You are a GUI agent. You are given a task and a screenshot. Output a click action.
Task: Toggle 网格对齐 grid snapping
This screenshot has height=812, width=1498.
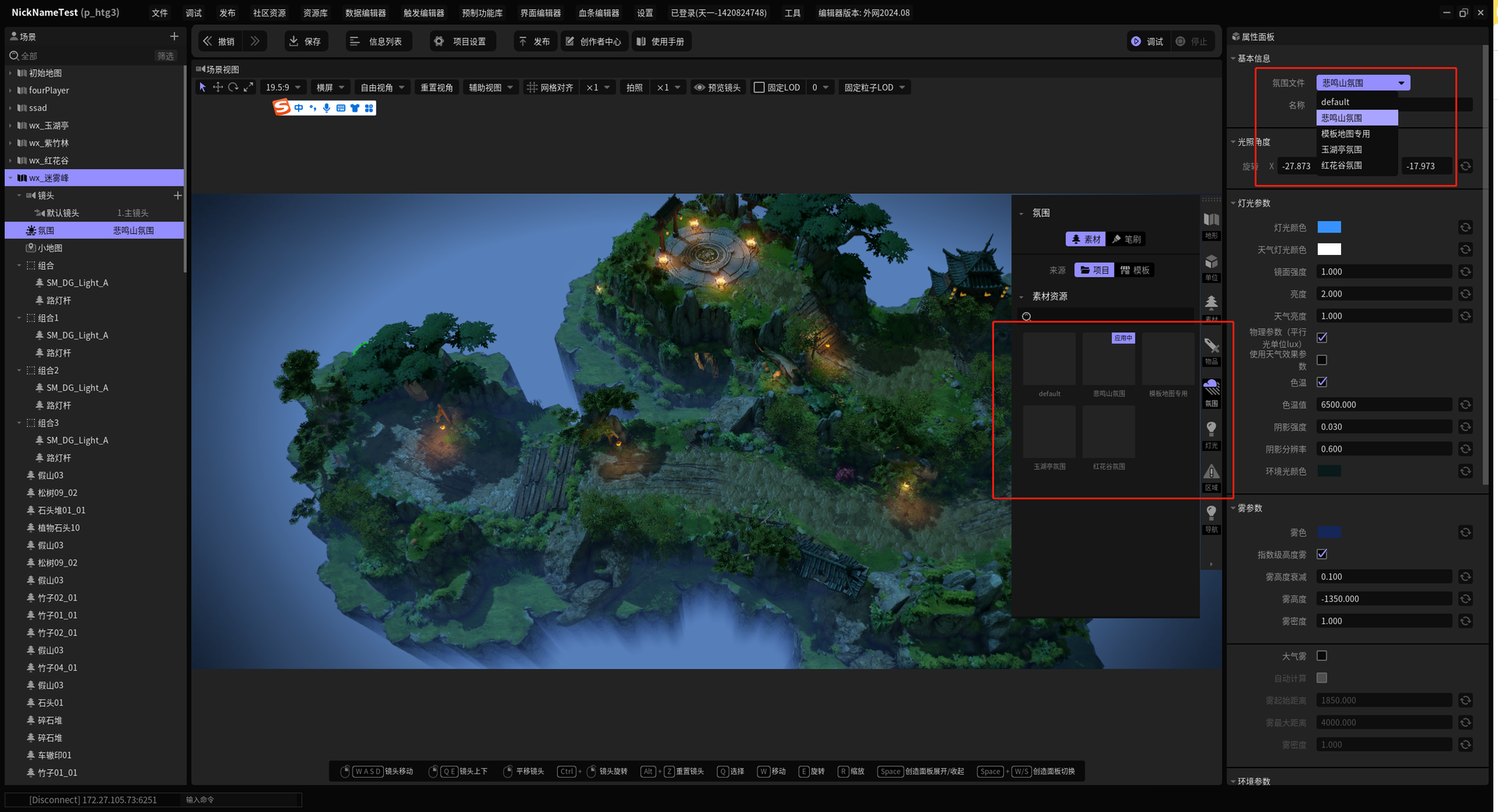coord(550,87)
